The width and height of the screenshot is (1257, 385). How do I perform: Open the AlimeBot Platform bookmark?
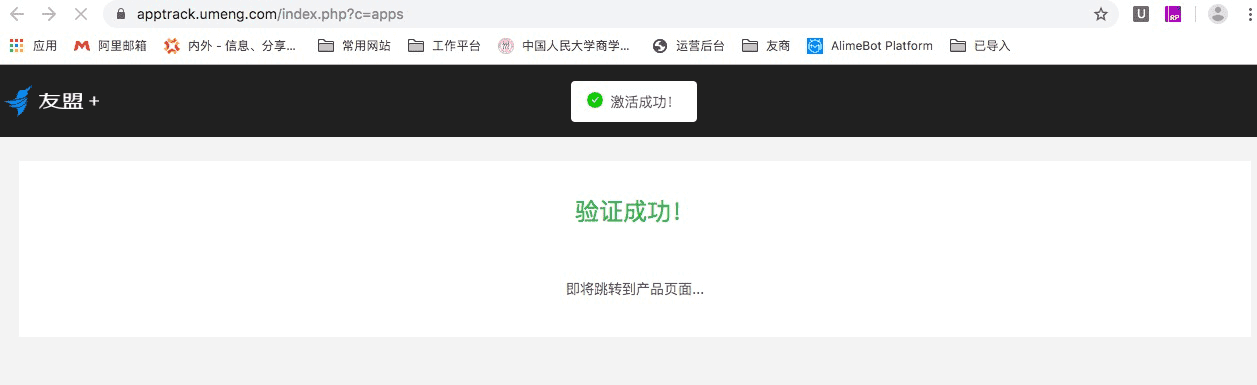870,46
